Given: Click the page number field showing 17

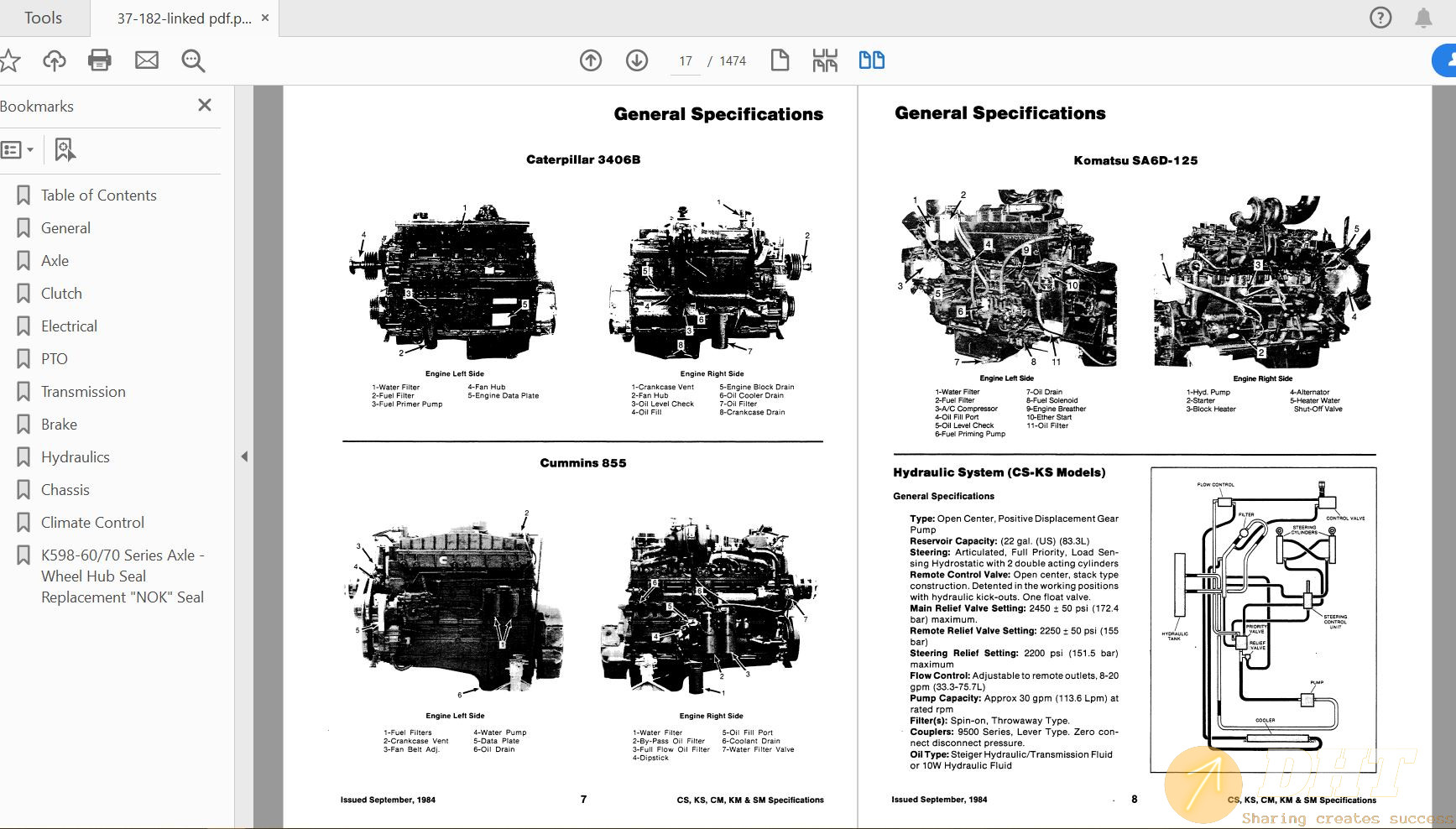Looking at the screenshot, I should [x=686, y=61].
